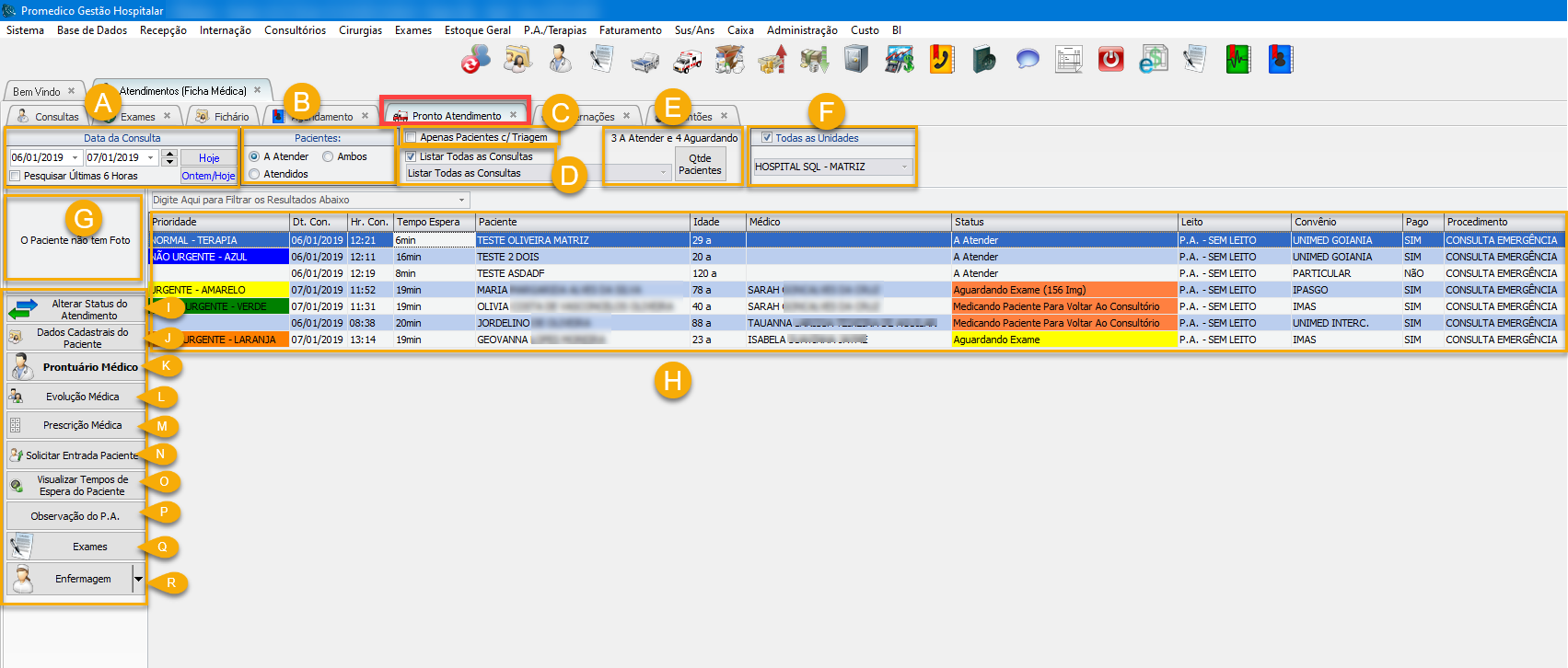Click the doctor icon in the toolbar

click(x=559, y=60)
